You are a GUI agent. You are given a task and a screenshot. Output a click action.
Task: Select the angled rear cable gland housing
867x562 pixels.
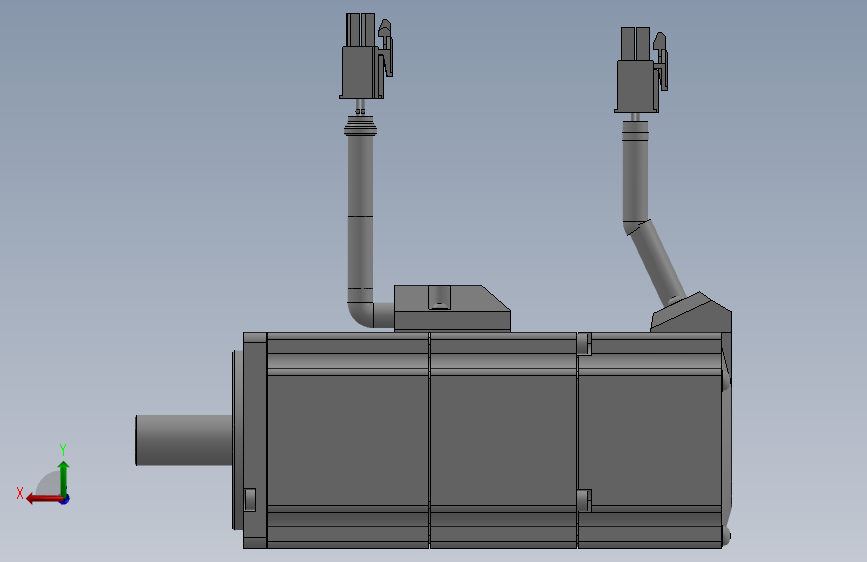coord(691,313)
